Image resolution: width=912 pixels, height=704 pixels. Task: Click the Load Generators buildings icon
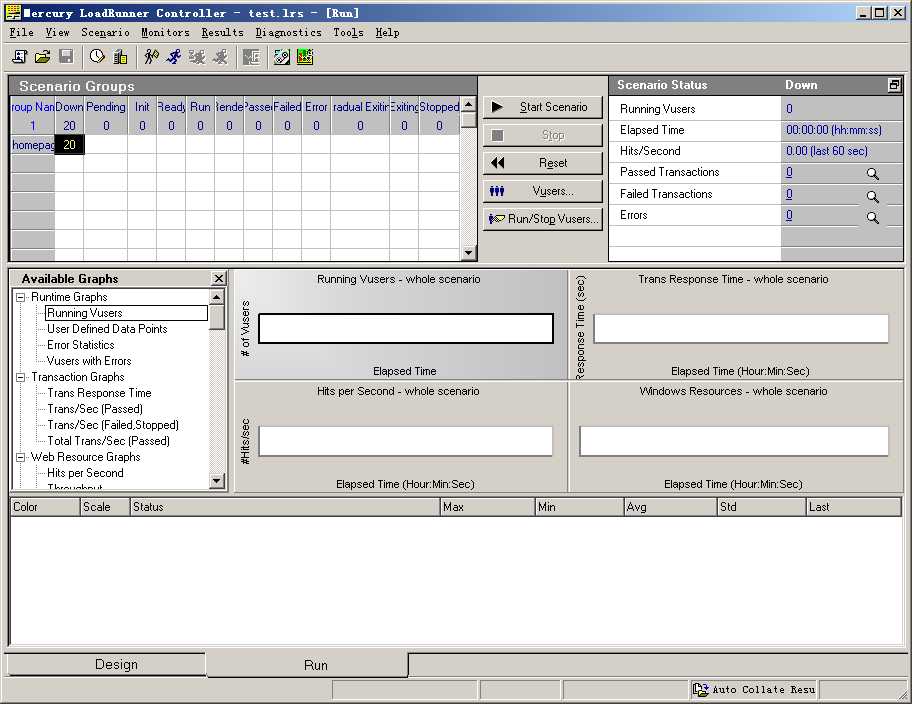120,56
